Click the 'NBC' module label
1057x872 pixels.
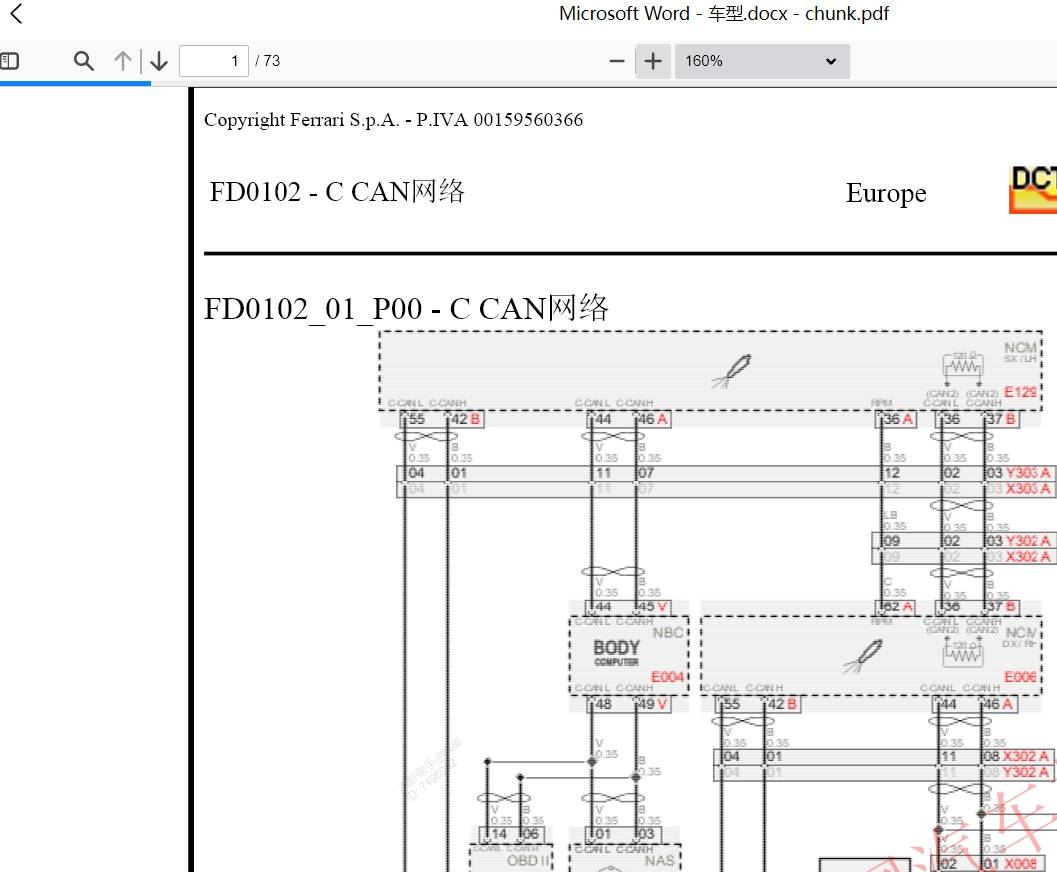click(668, 633)
